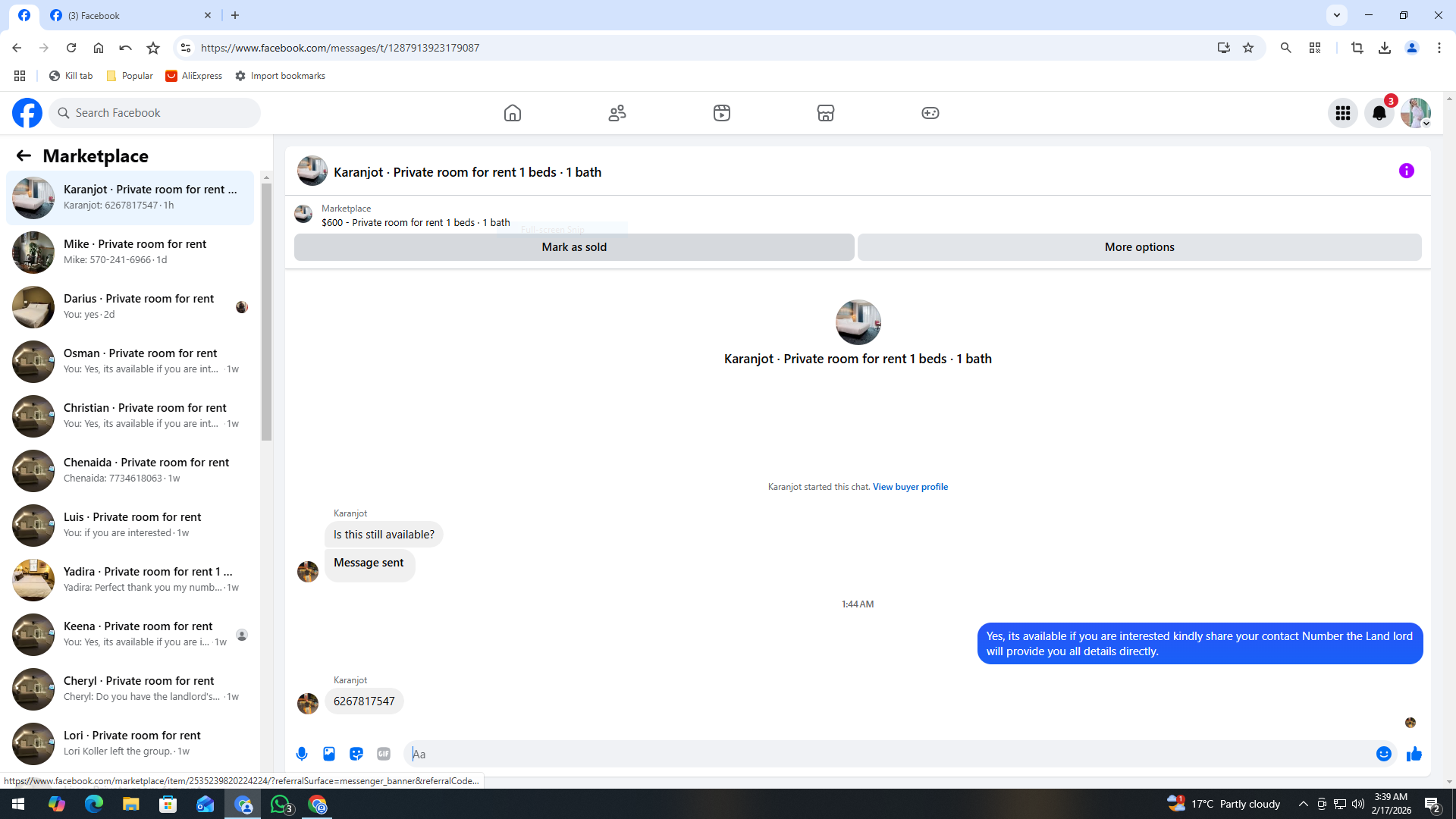Reload the page with refresh icon
Screen dimensions: 1456x819
(71, 48)
